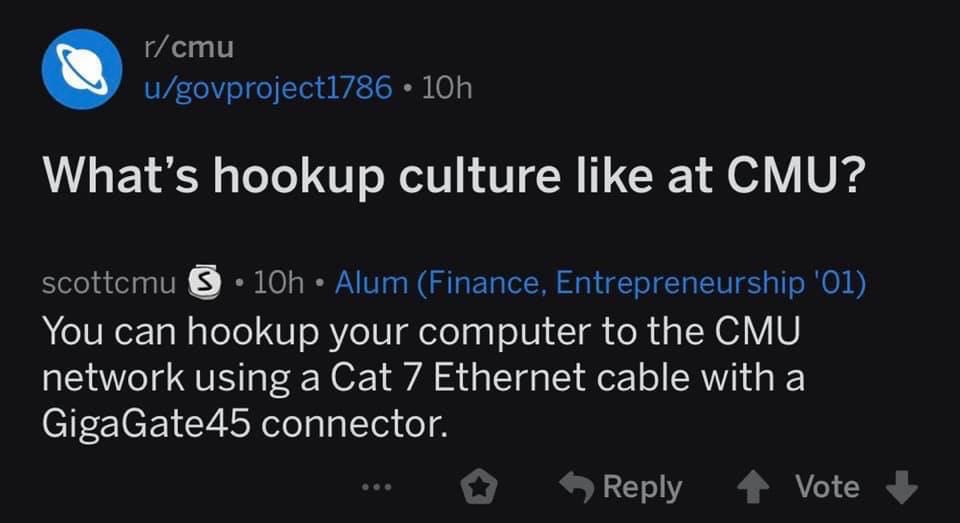Click the Vote label between the arrows

pos(827,487)
